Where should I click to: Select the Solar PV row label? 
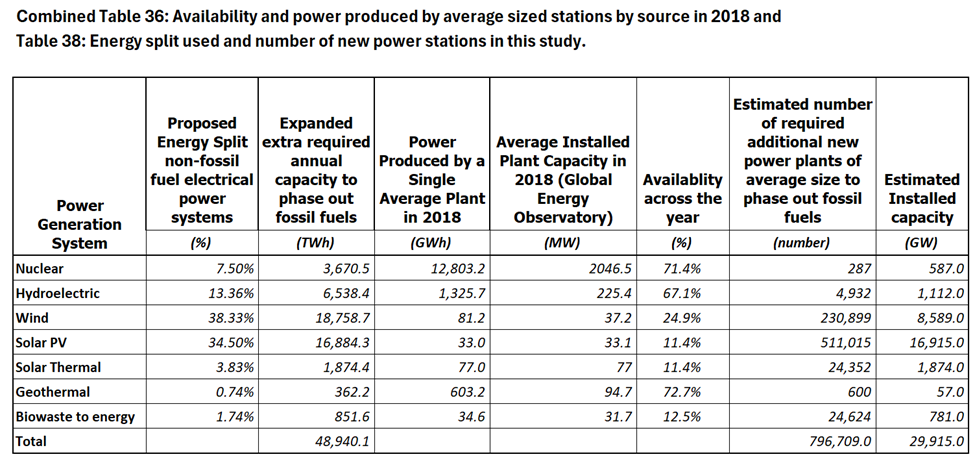pyautogui.click(x=45, y=342)
